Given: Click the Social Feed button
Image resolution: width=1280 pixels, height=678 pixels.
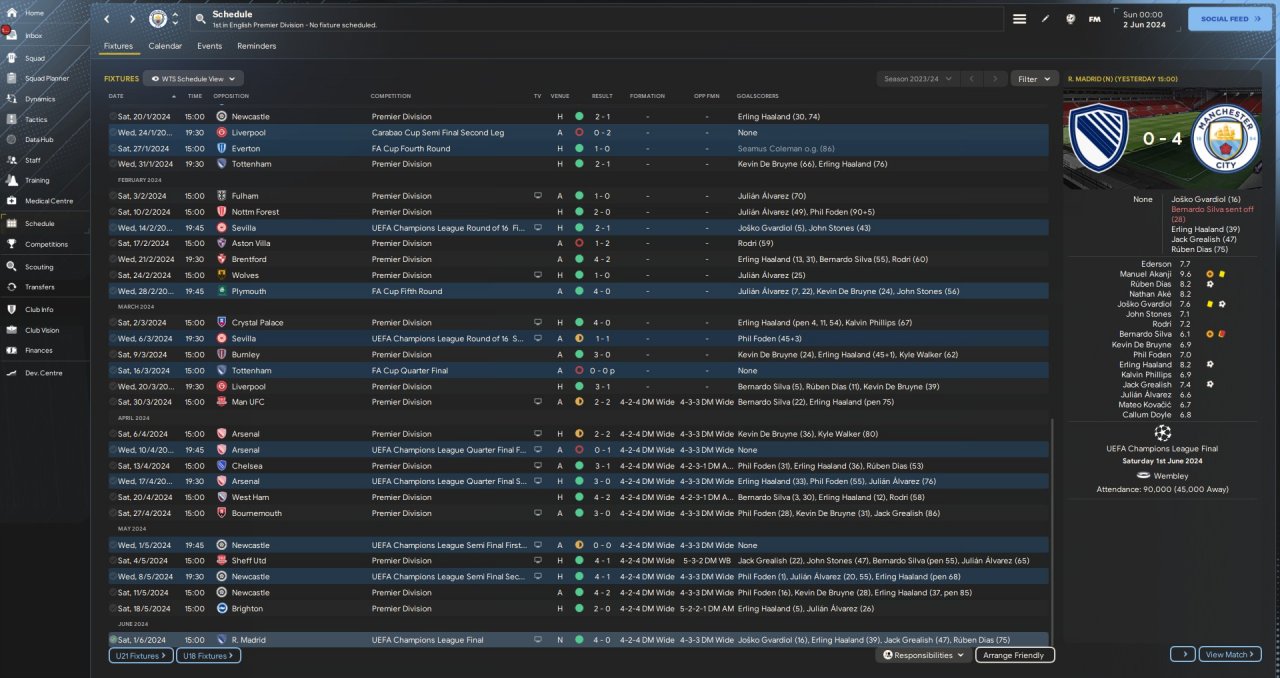Looking at the screenshot, I should (x=1229, y=19).
